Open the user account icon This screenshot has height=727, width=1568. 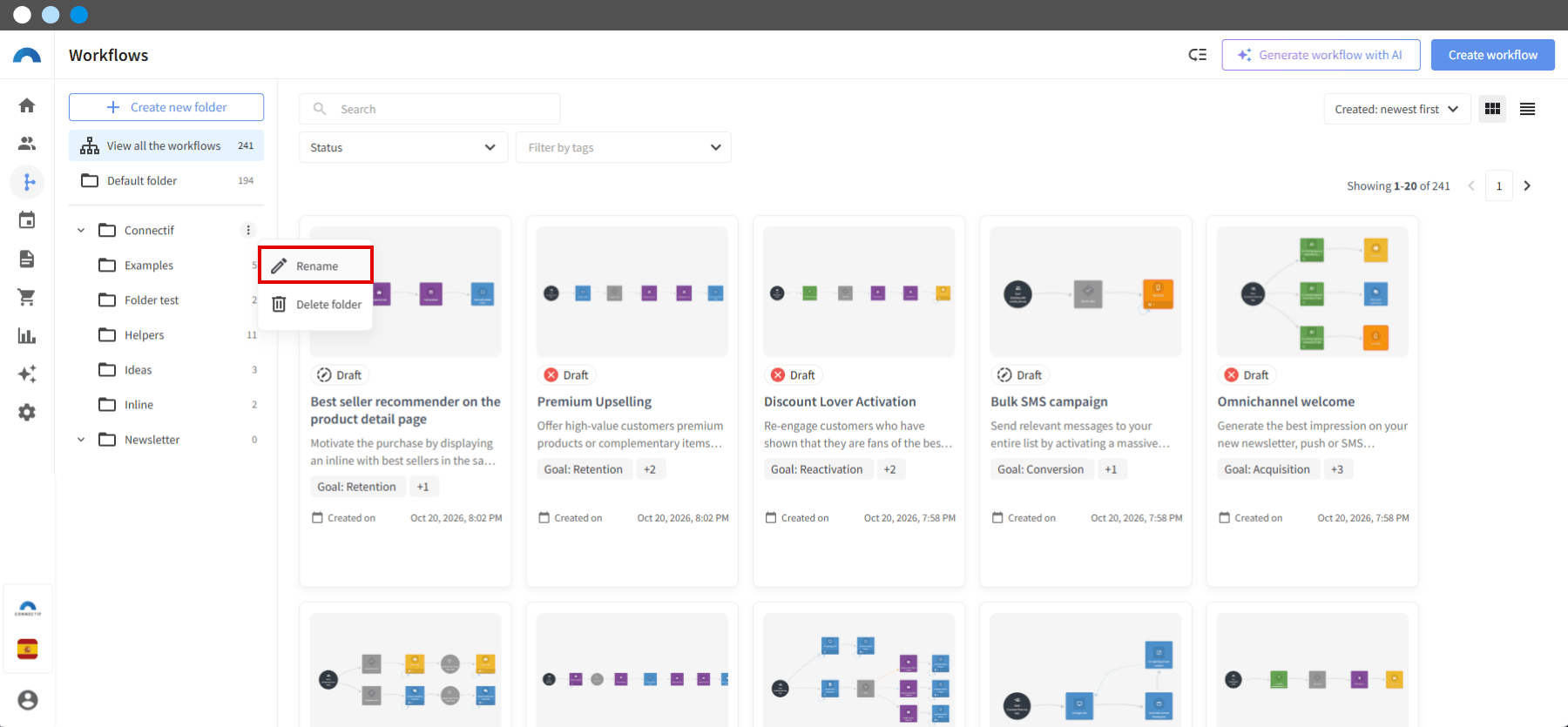pos(28,700)
